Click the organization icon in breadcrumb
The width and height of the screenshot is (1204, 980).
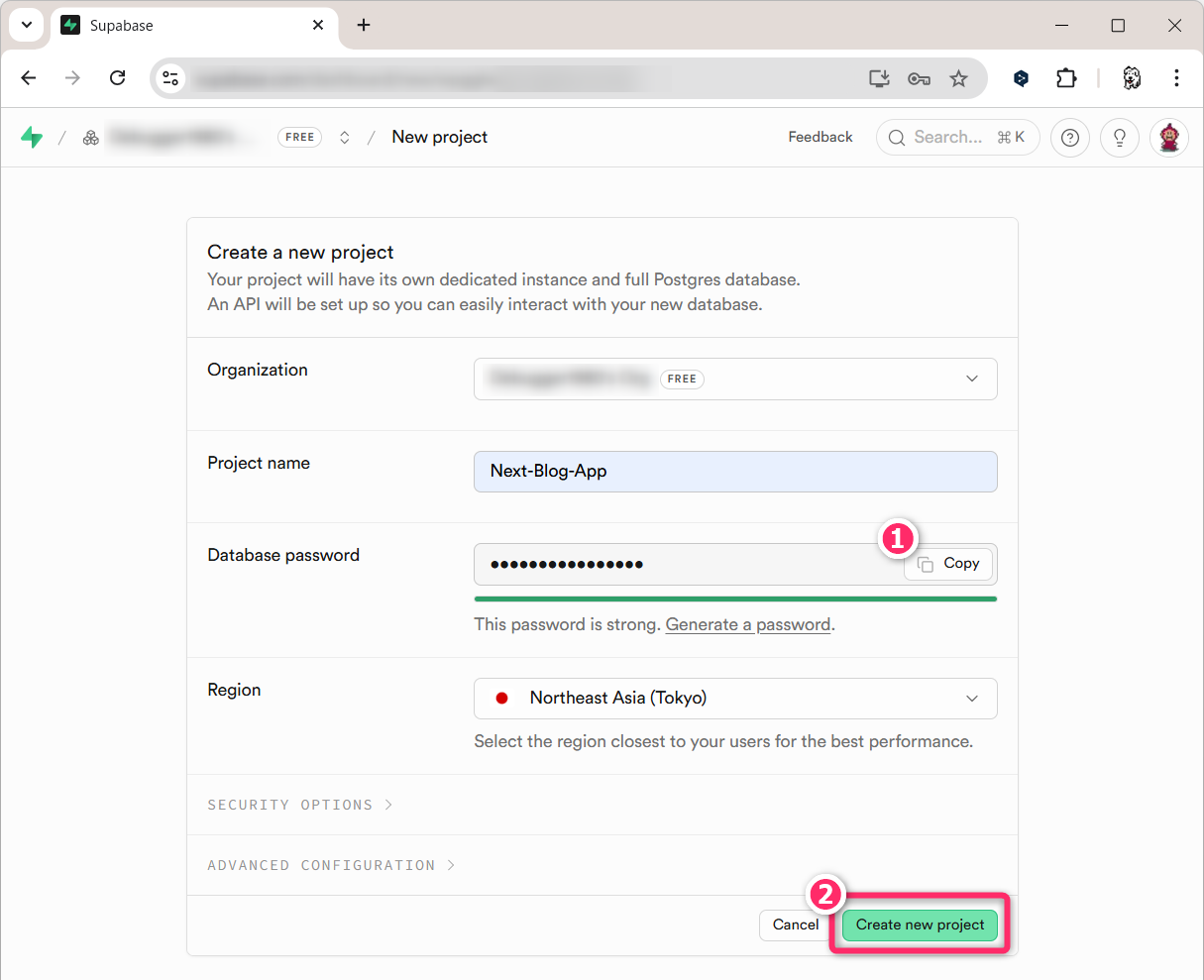91,138
